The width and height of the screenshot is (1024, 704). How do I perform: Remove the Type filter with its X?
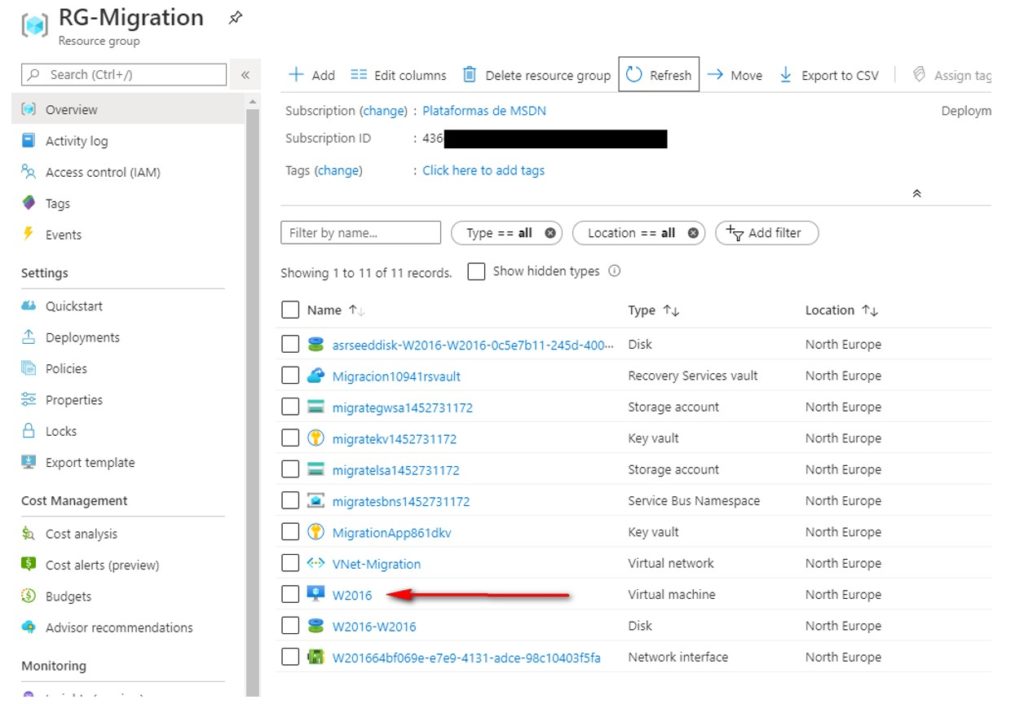click(x=551, y=233)
